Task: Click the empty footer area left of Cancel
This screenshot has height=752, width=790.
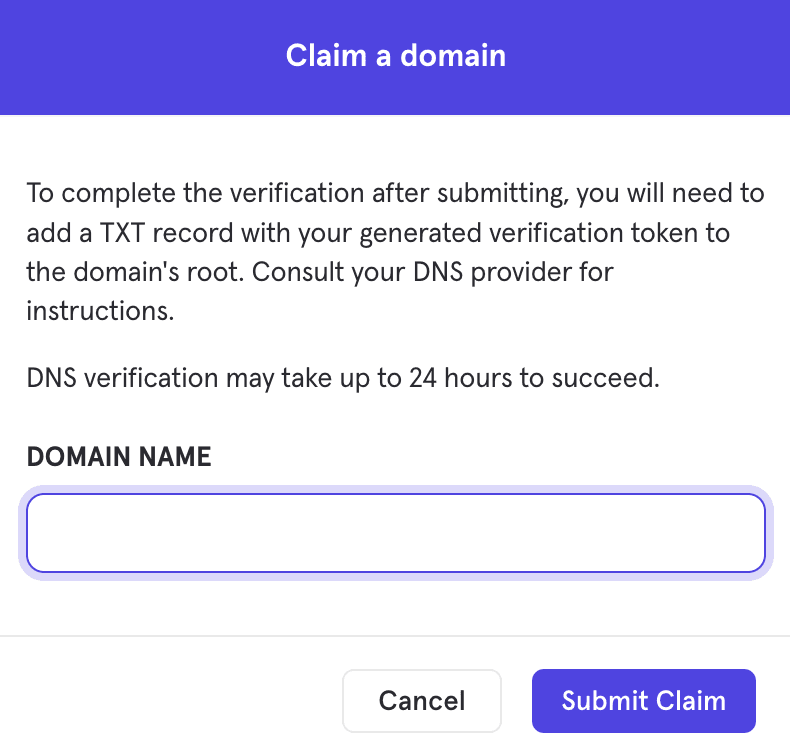Action: coord(170,700)
